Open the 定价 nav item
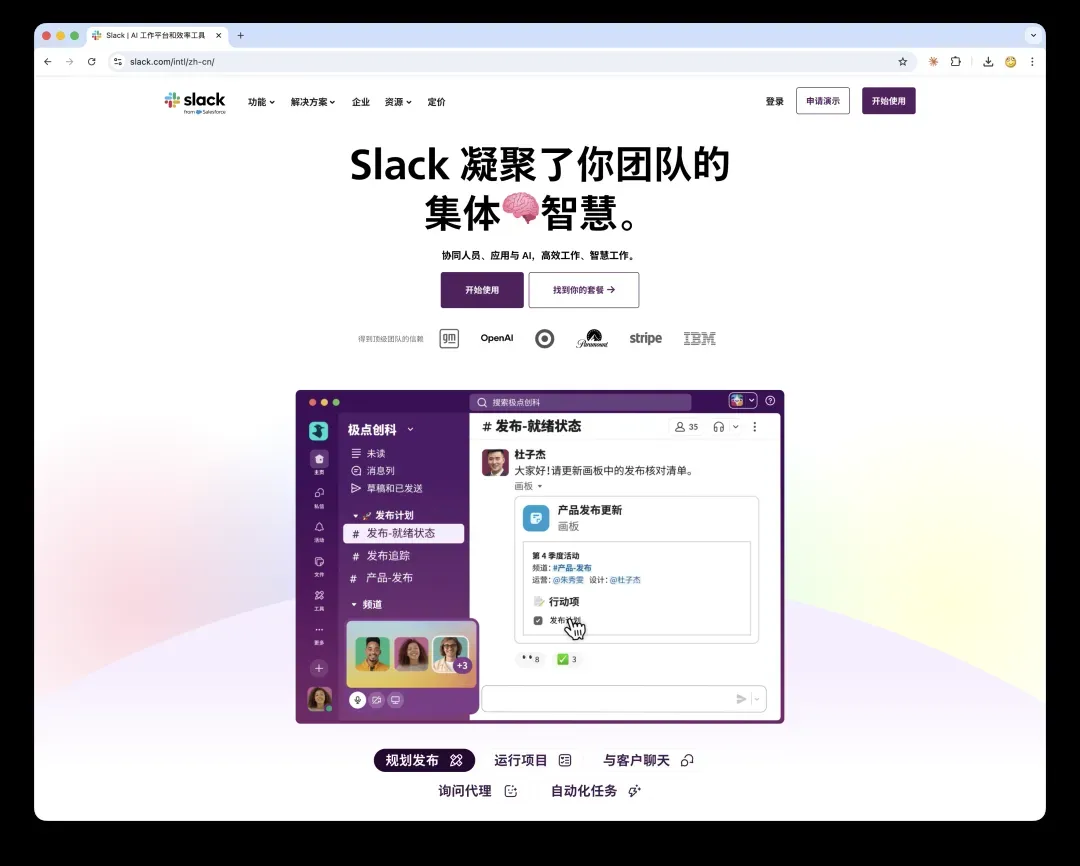 click(436, 102)
